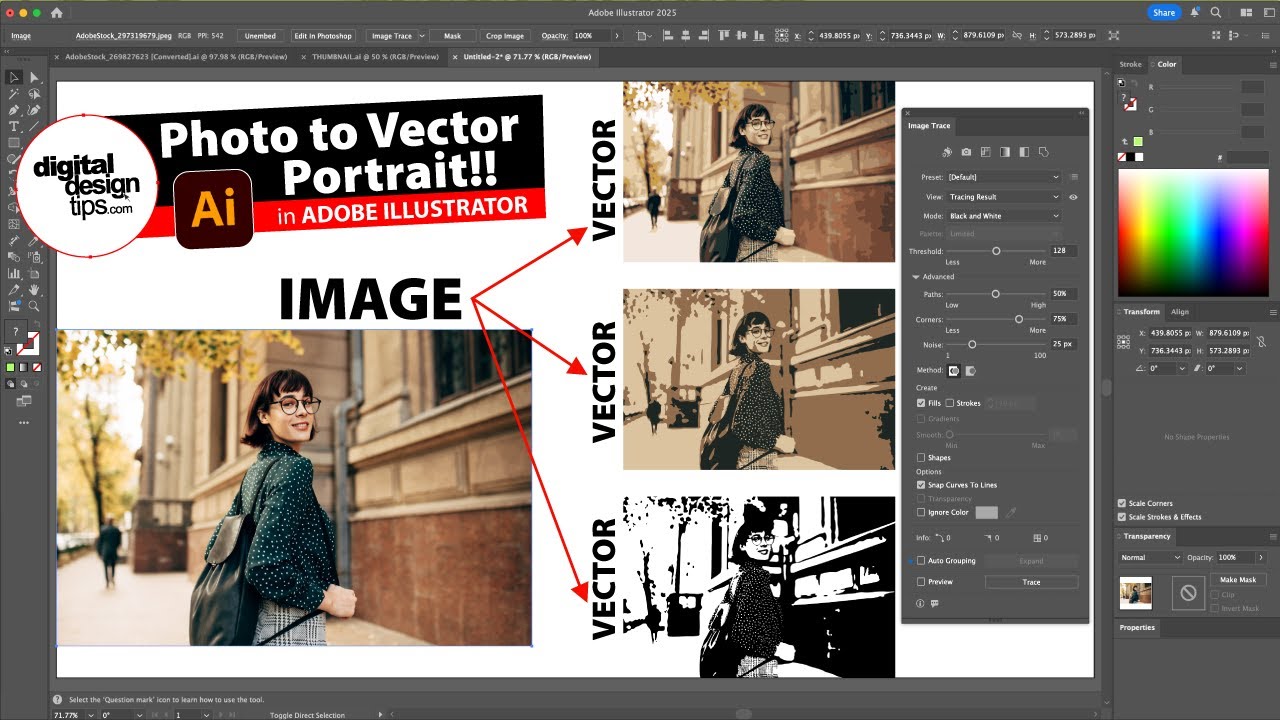Pick the Ignore Color eyedropper icon
This screenshot has height=720, width=1280.
[1011, 512]
